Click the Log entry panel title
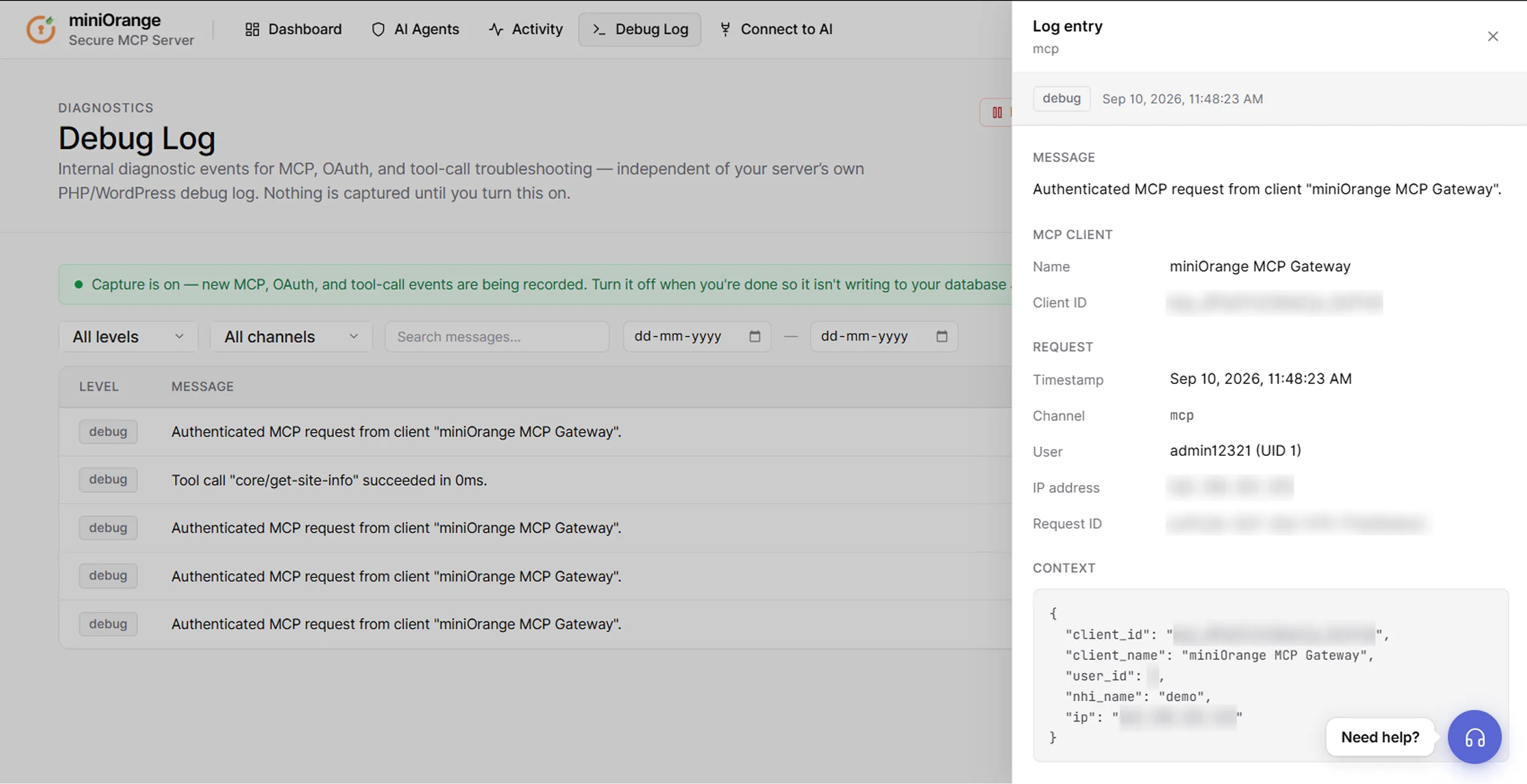1527x784 pixels. [1068, 27]
